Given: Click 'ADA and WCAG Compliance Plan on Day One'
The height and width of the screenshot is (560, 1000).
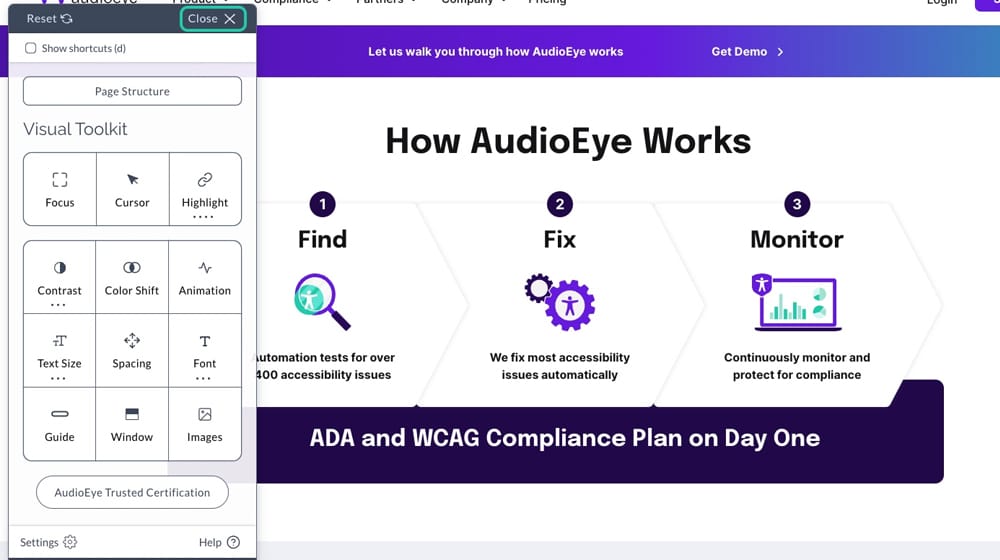Looking at the screenshot, I should click(x=564, y=438).
